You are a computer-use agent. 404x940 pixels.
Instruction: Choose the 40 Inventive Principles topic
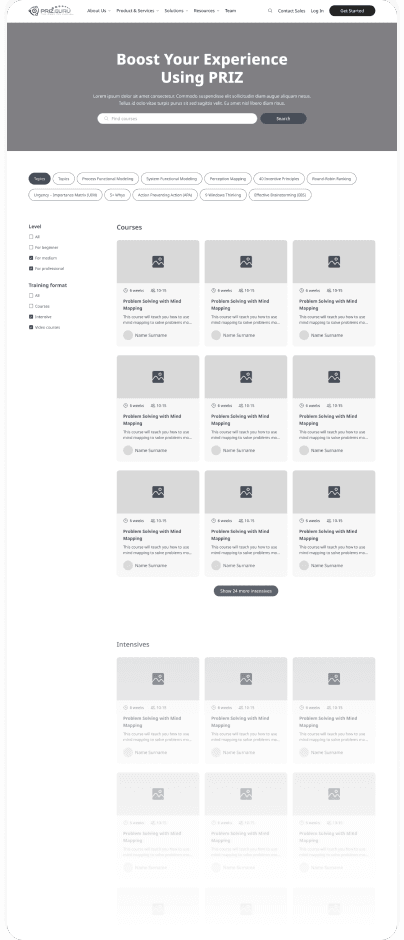[279, 179]
